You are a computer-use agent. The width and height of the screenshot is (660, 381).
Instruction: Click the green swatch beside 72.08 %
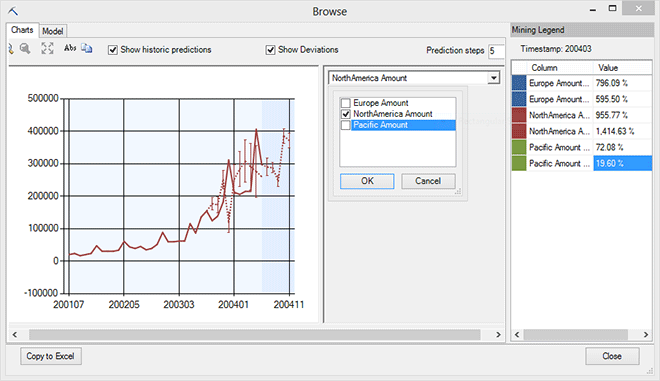point(519,147)
